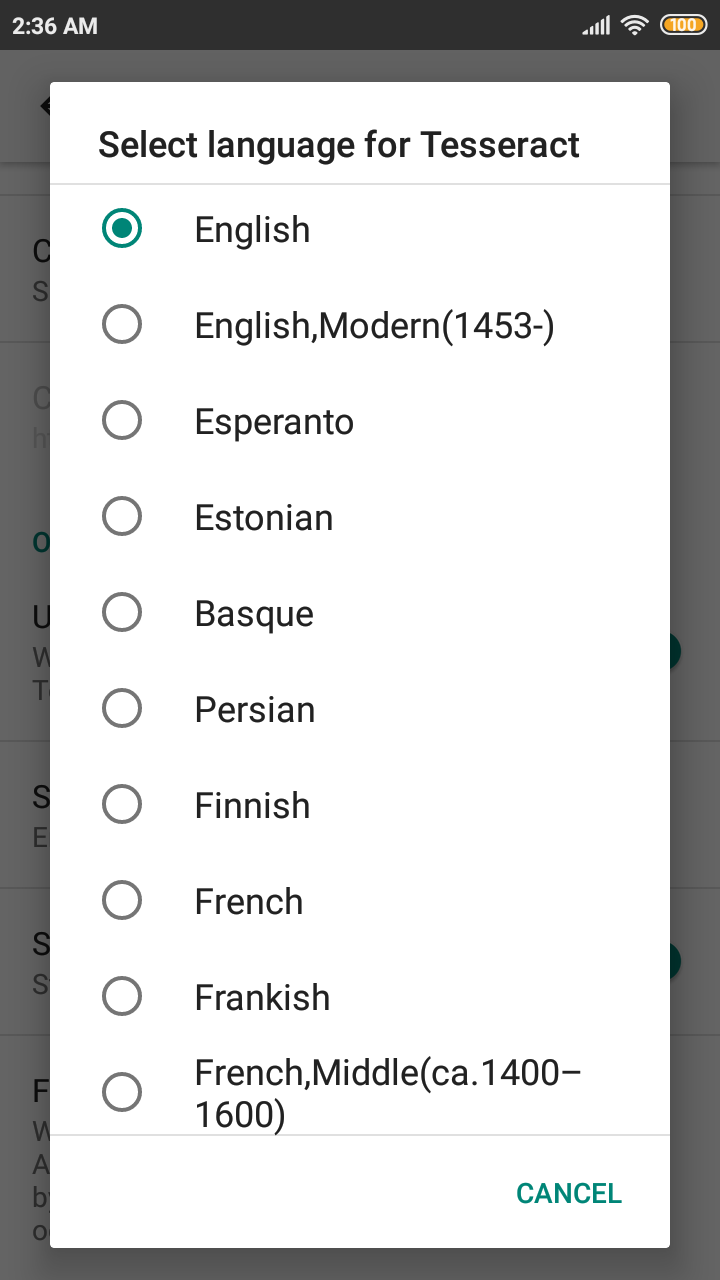
Task: Tap the Frankish language text
Action: 262,998
